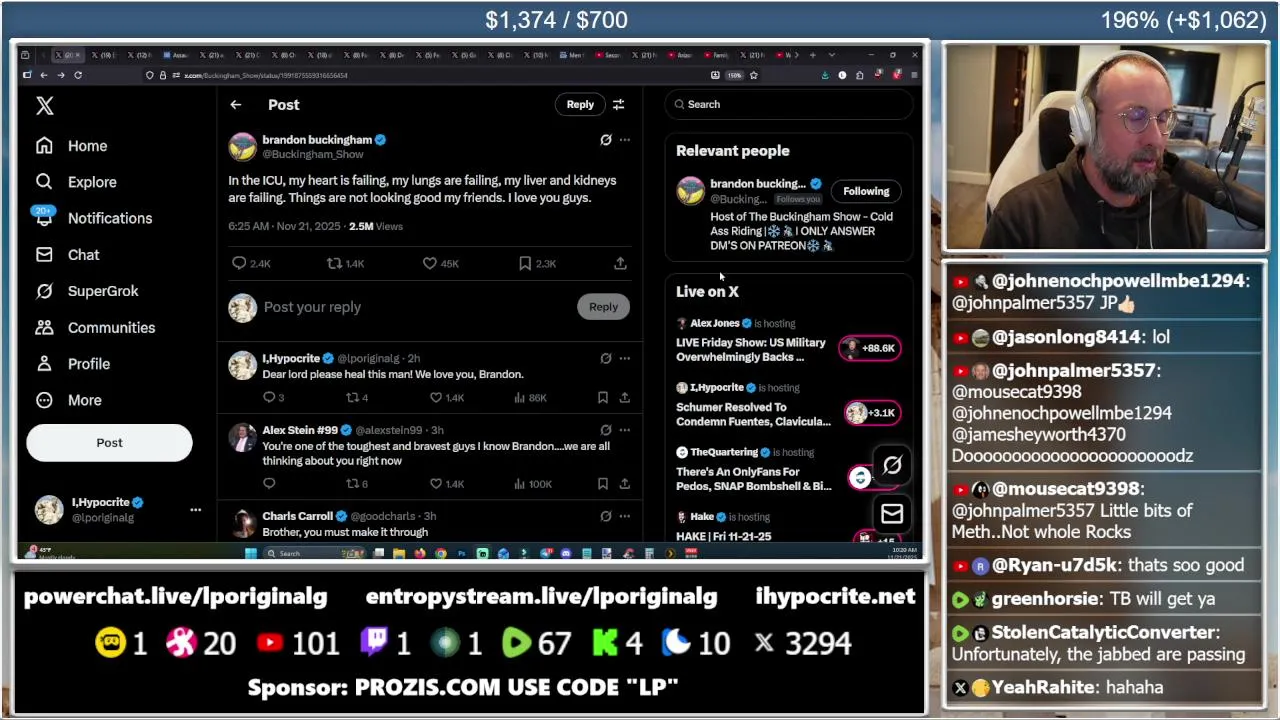This screenshot has width=1280, height=720.
Task: Open reply sort settings next to Reply
Action: point(618,105)
